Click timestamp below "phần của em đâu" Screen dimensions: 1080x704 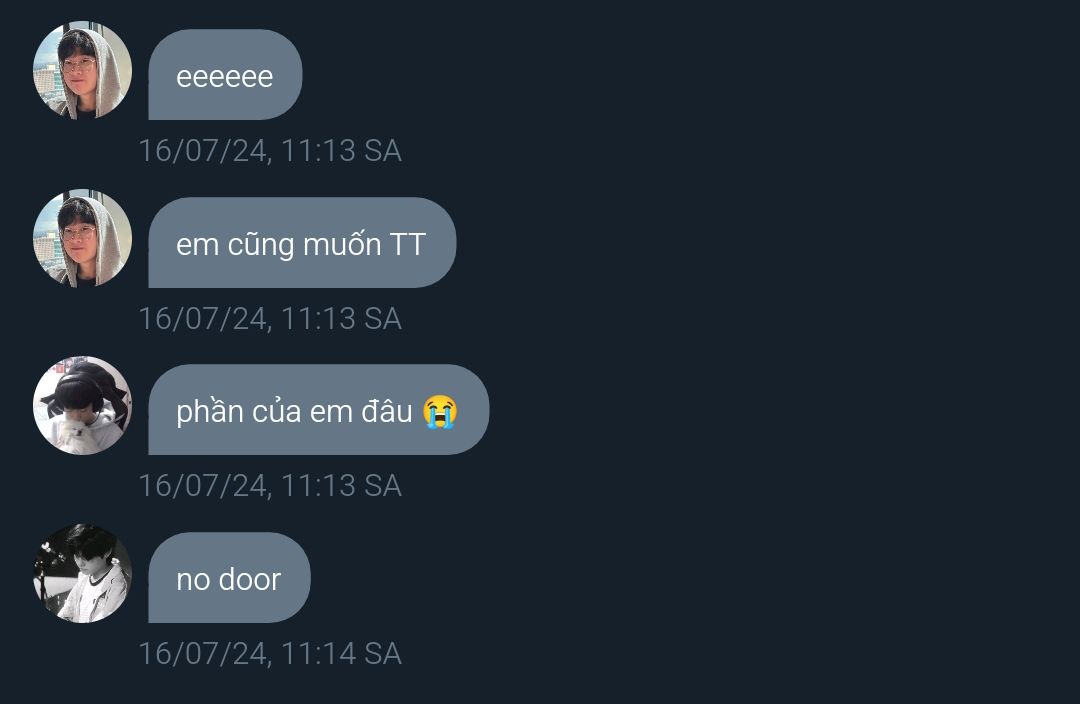(x=270, y=486)
